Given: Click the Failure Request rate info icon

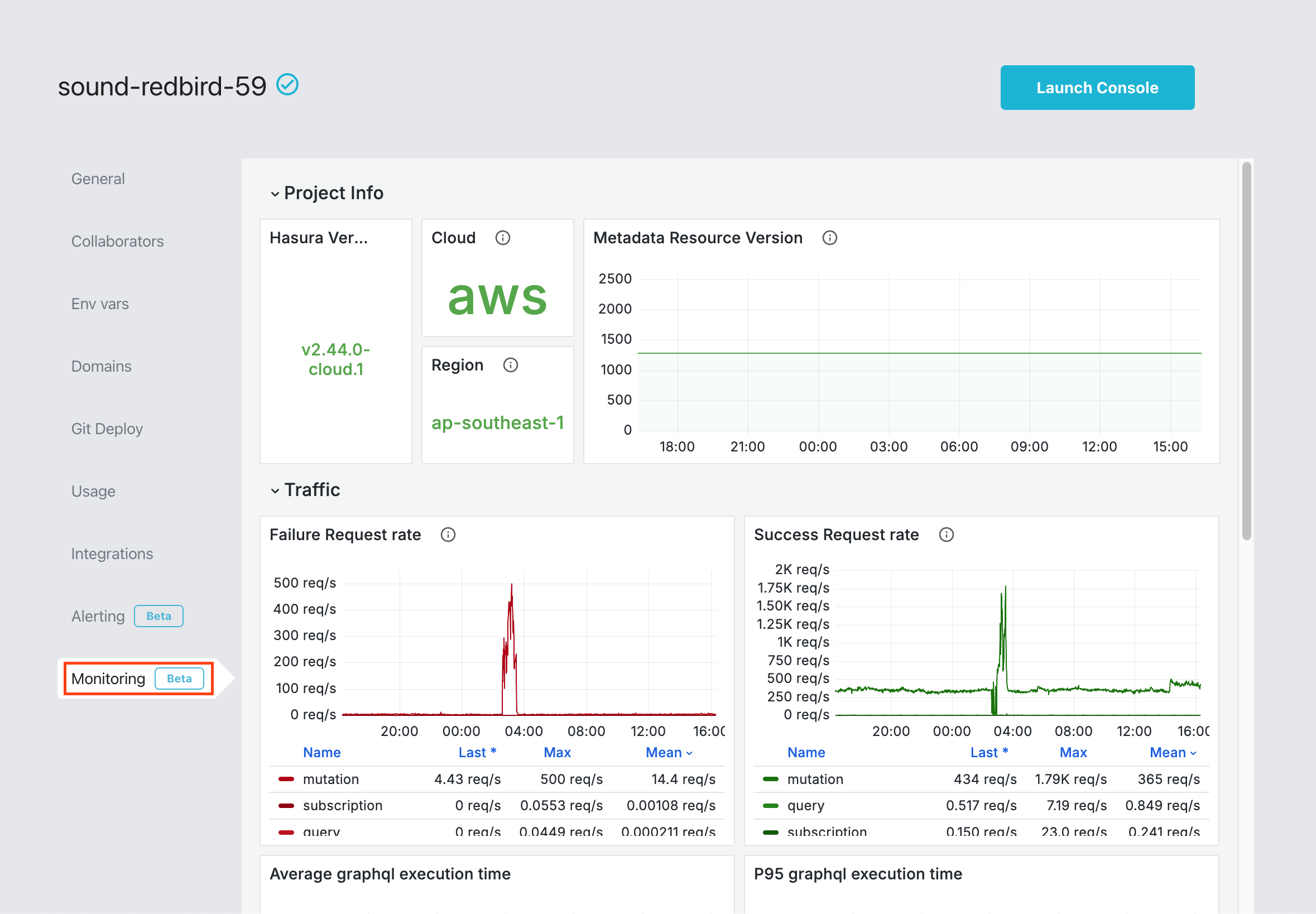Looking at the screenshot, I should point(448,535).
